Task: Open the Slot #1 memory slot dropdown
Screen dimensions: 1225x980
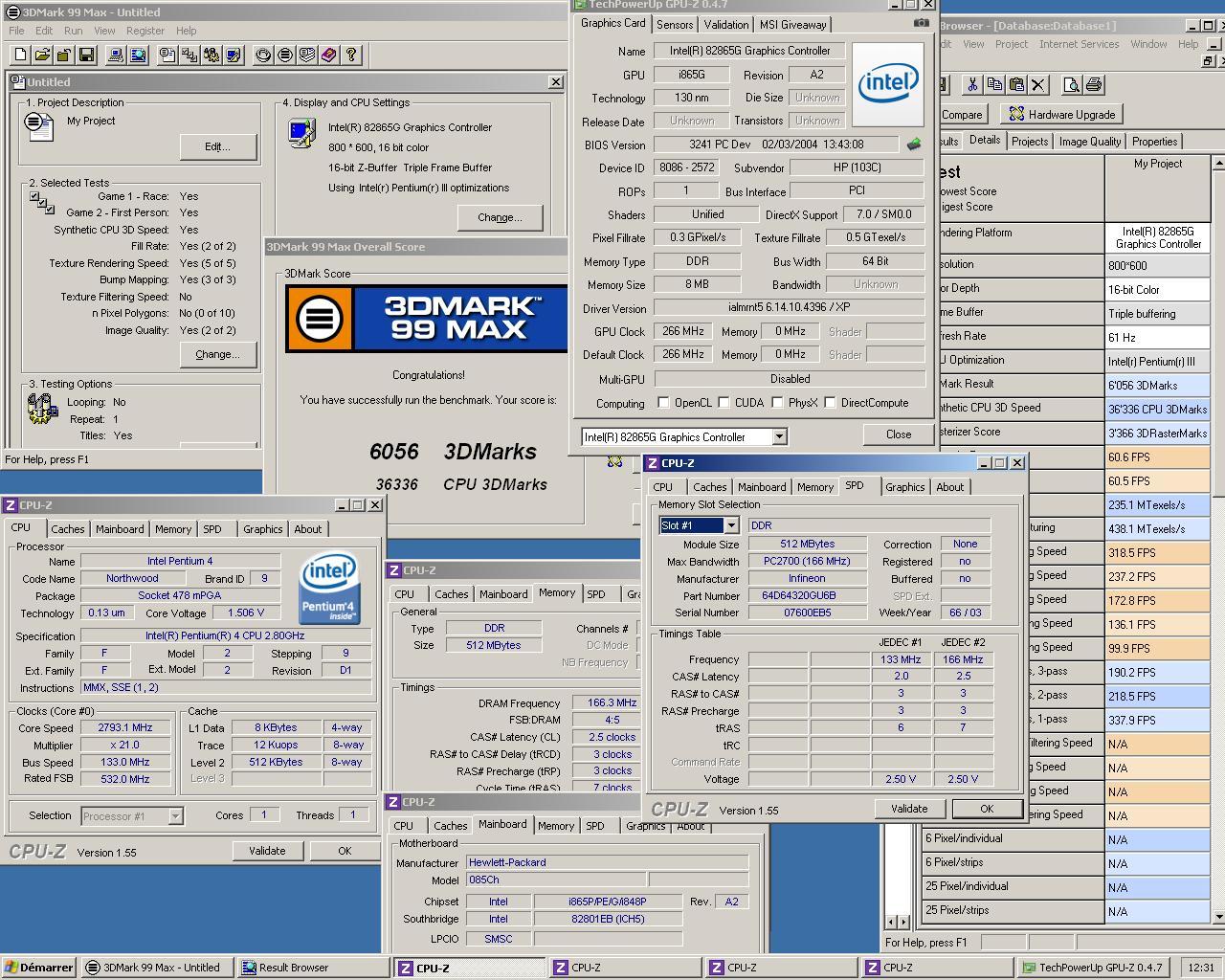Action: click(x=731, y=525)
